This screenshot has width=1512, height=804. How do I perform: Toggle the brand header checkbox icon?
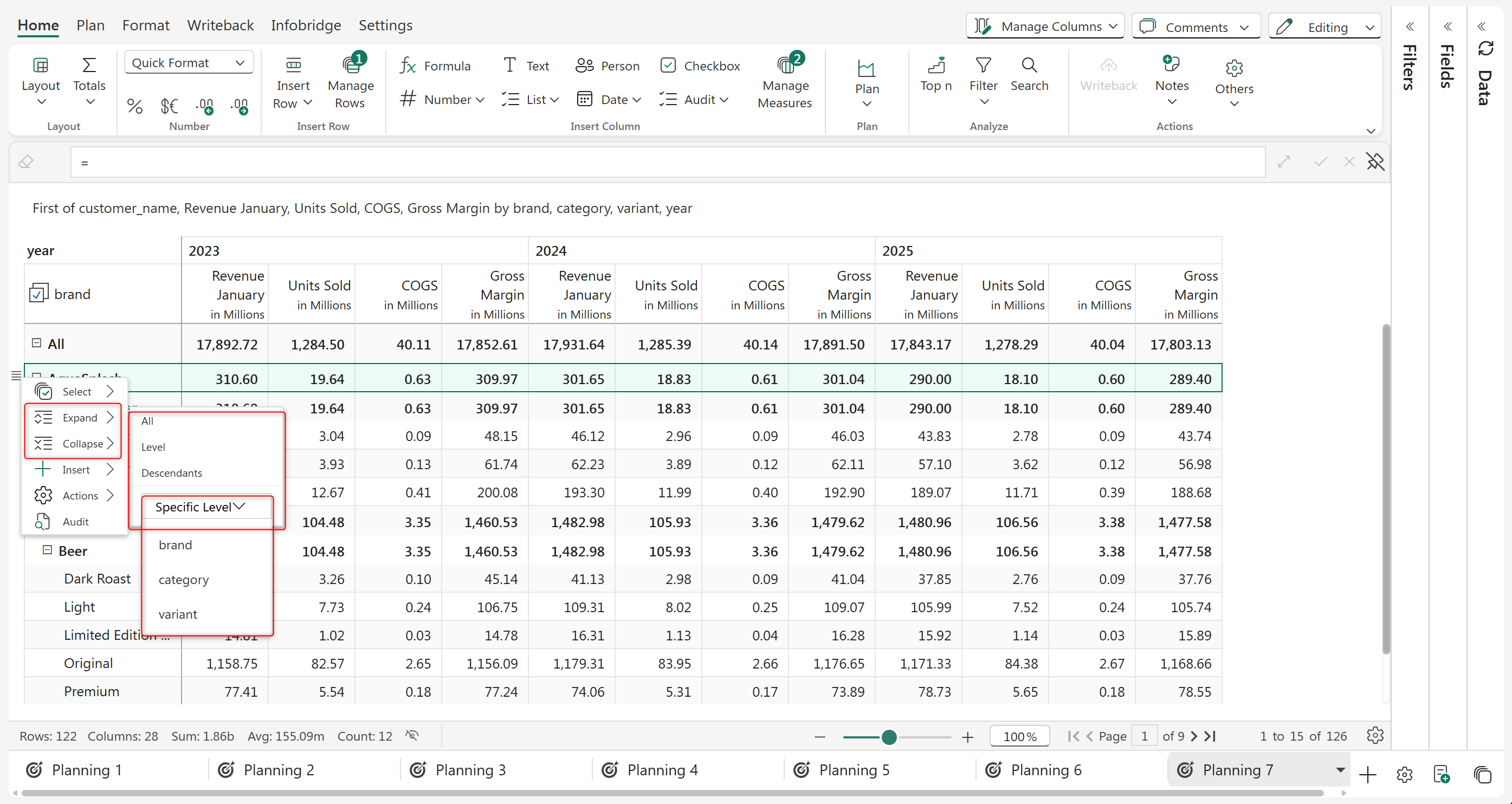[38, 294]
